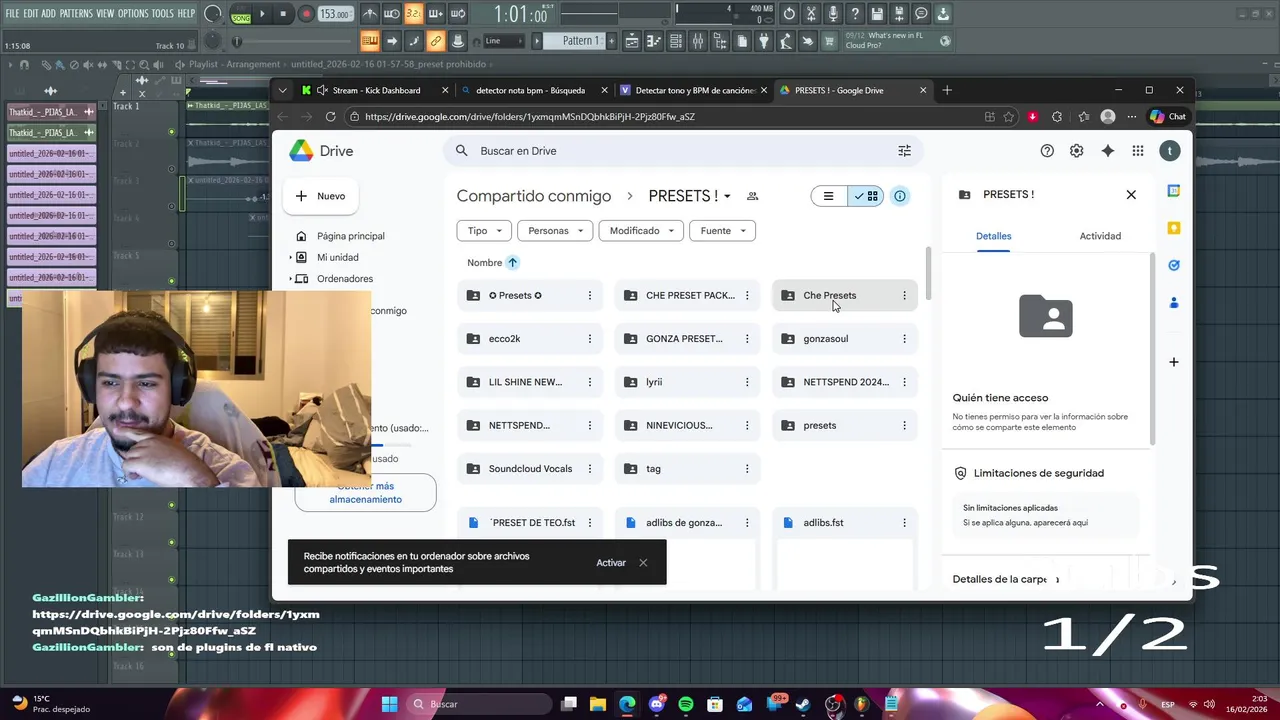Expand the Modificado filter dropdown
The width and height of the screenshot is (1280, 720).
[641, 231]
